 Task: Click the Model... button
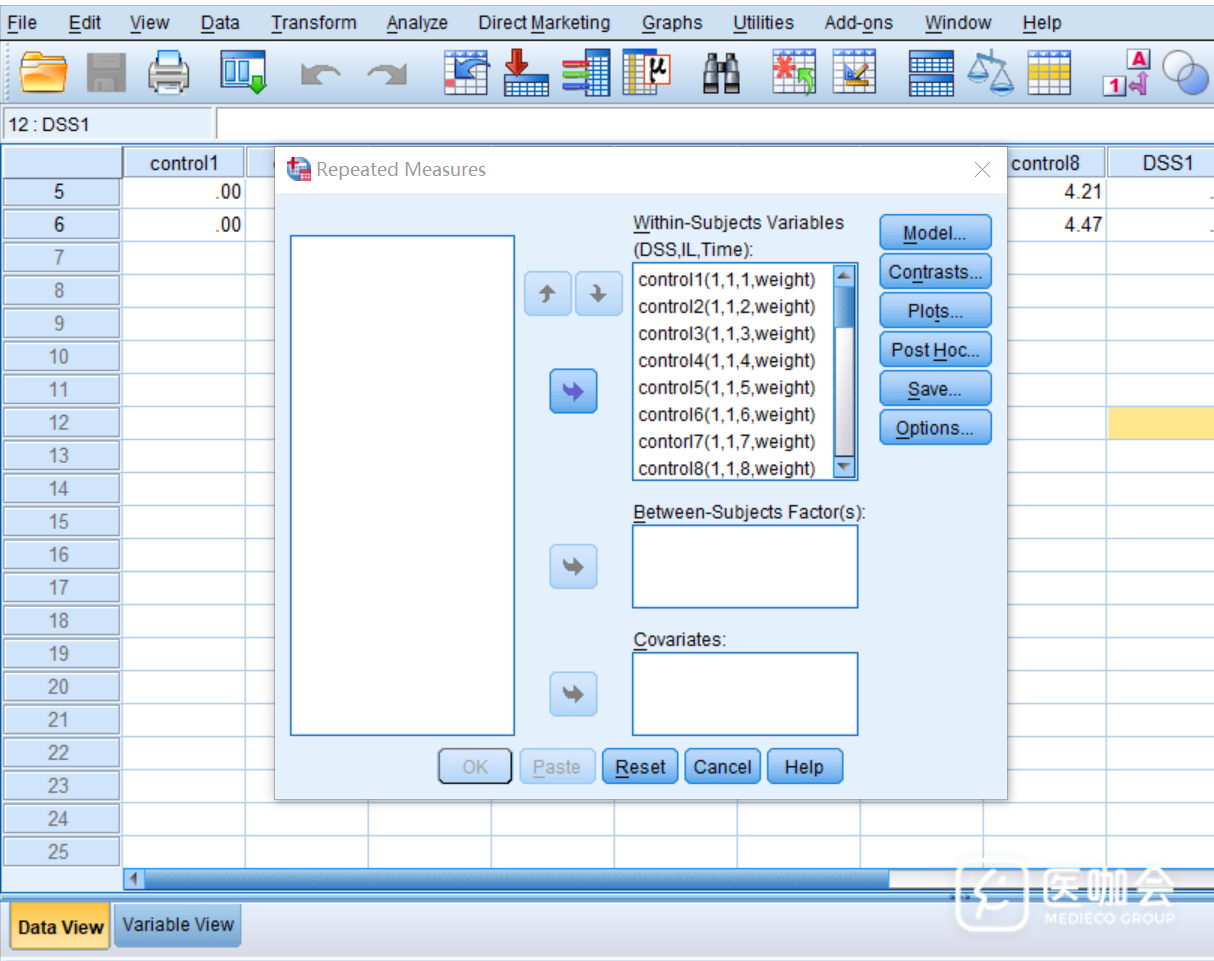(935, 233)
